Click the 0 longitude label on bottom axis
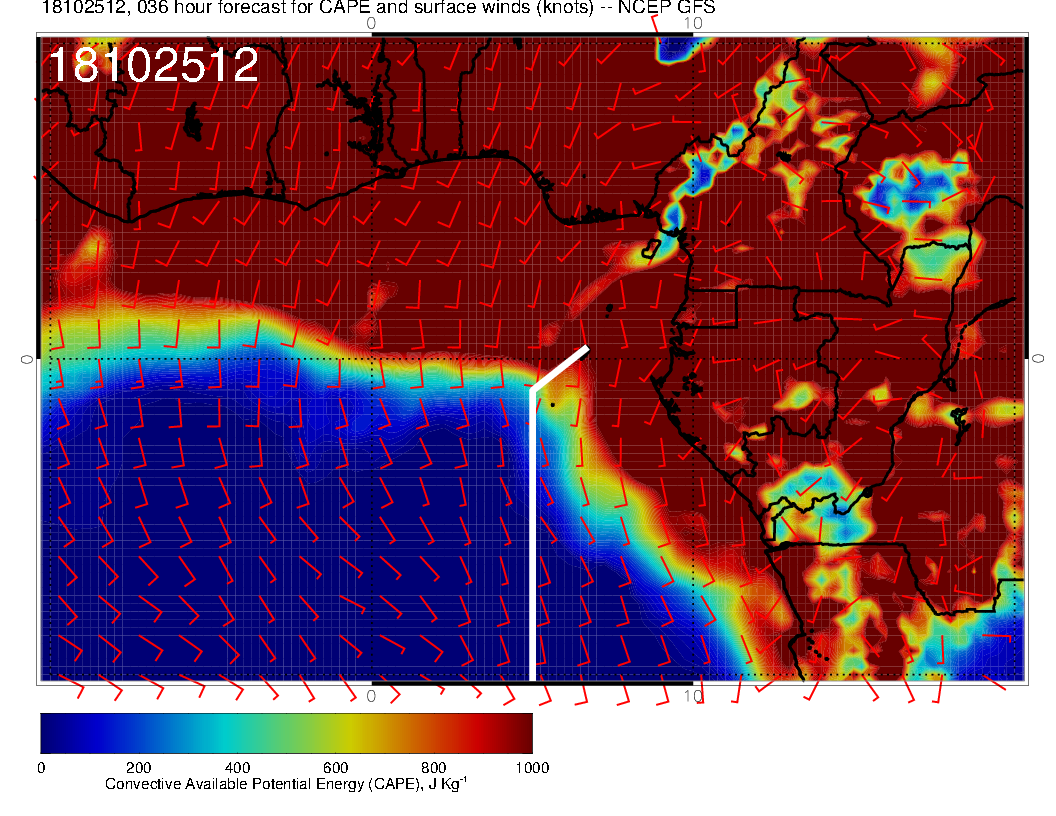Viewport: 1056px width, 816px height. (x=371, y=694)
